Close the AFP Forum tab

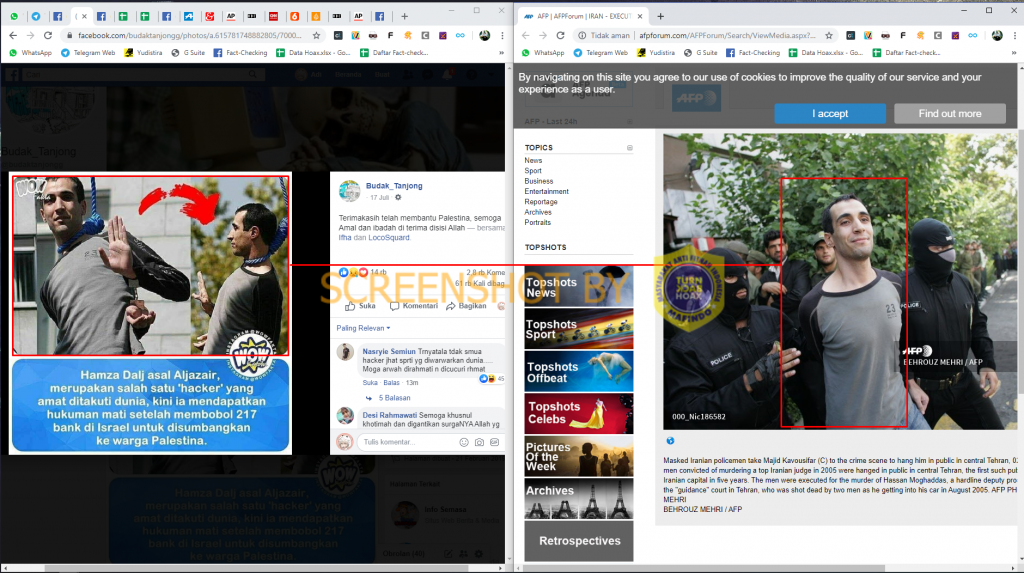pos(640,16)
